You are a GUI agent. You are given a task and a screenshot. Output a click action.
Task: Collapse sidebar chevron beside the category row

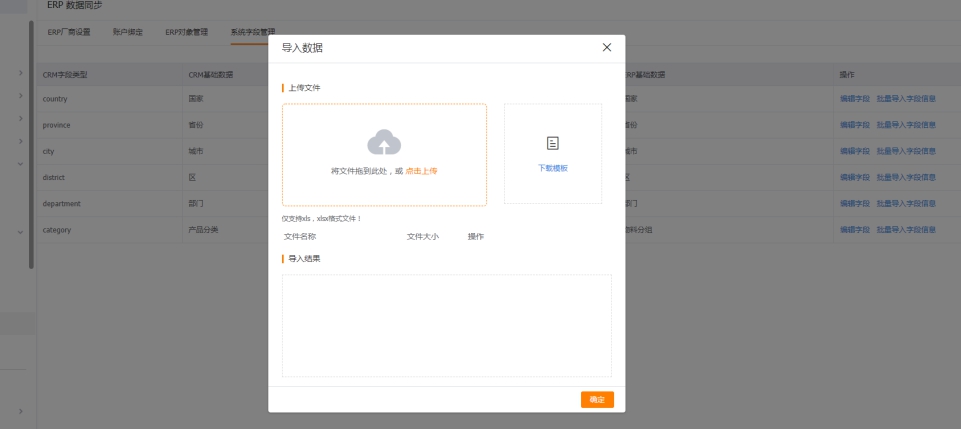click(x=20, y=232)
